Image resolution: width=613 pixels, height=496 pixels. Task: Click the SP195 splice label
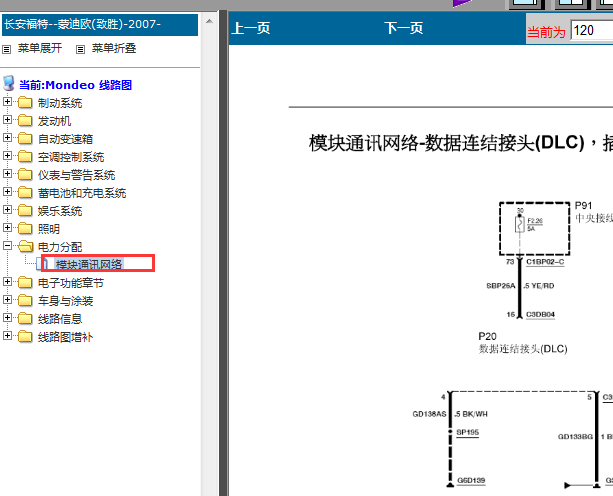click(x=467, y=432)
